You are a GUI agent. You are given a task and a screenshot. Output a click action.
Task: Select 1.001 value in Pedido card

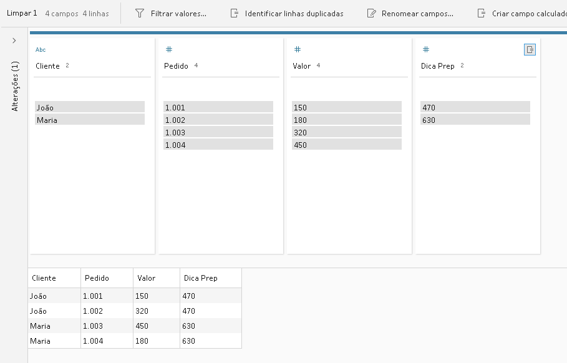(x=218, y=107)
